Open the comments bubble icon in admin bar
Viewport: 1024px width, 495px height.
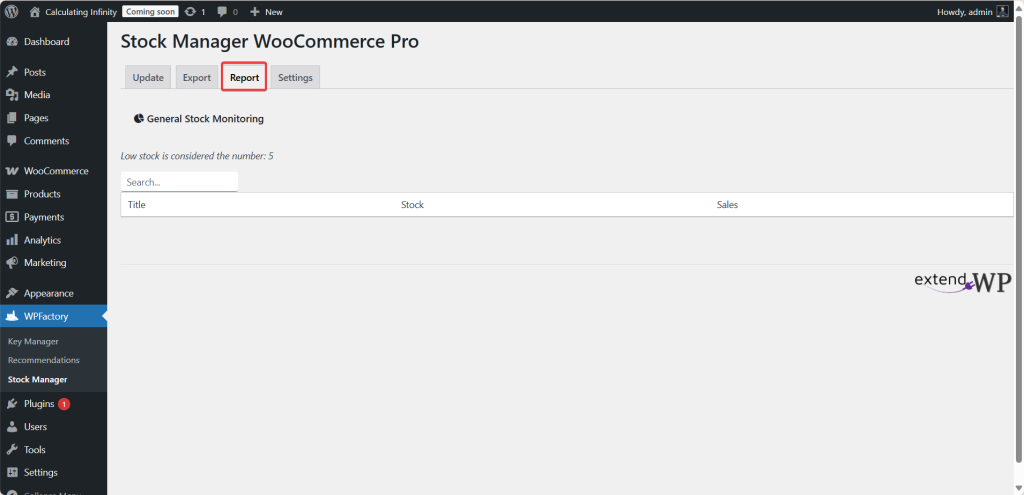pyautogui.click(x=223, y=12)
